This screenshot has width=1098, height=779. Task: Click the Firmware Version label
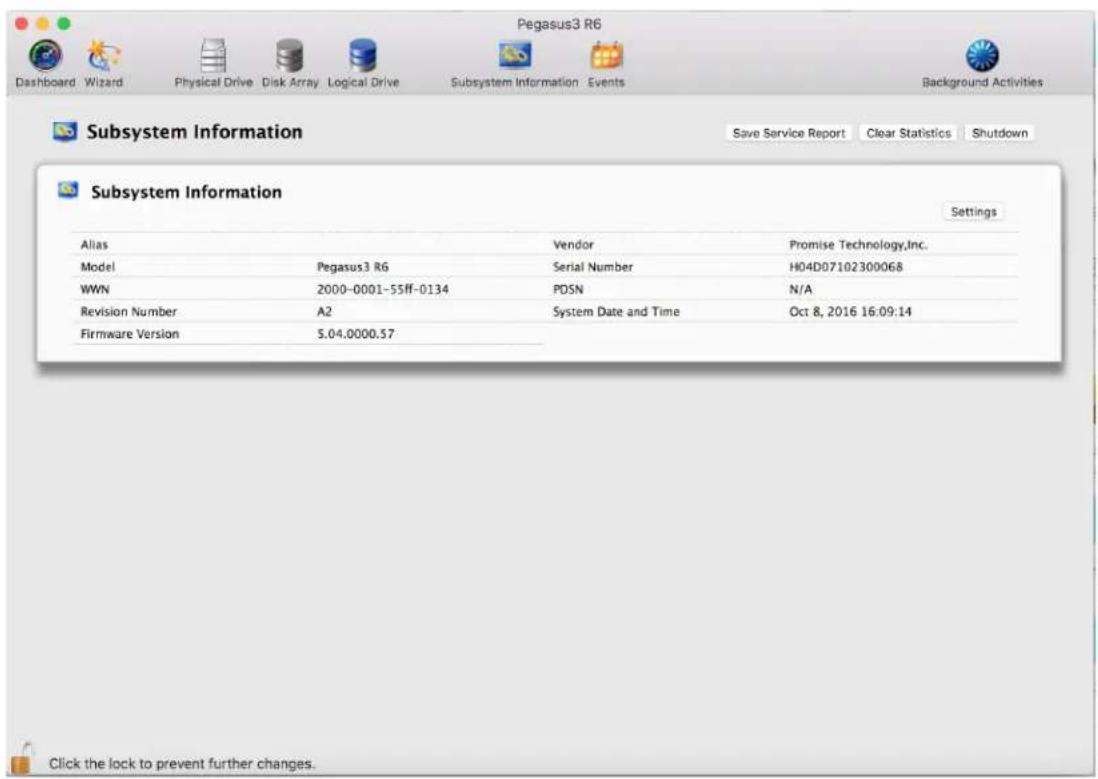pos(130,334)
